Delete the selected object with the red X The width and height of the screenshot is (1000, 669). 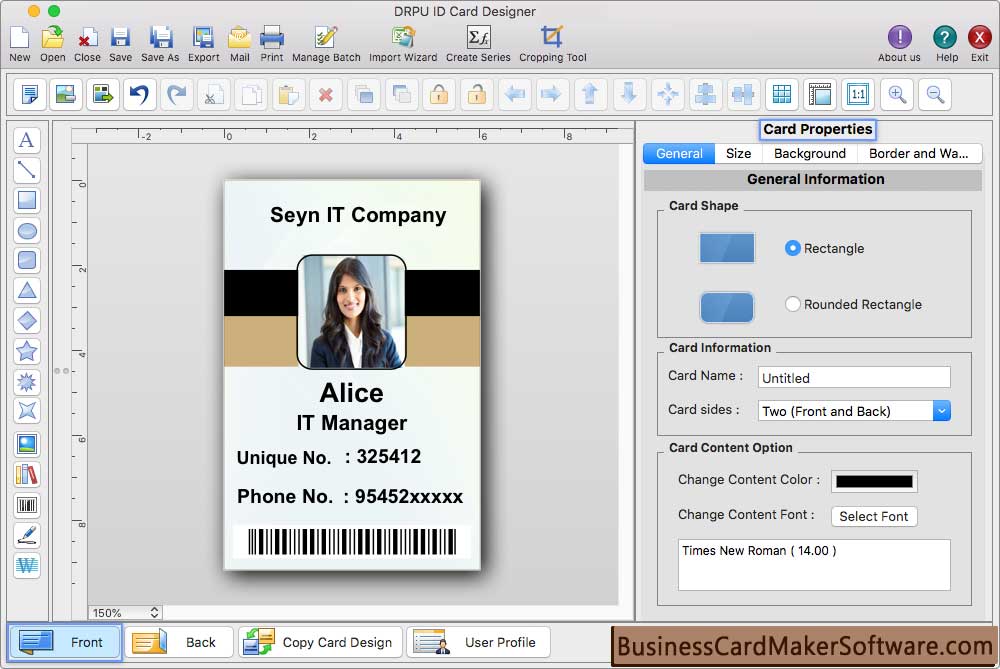(x=326, y=95)
